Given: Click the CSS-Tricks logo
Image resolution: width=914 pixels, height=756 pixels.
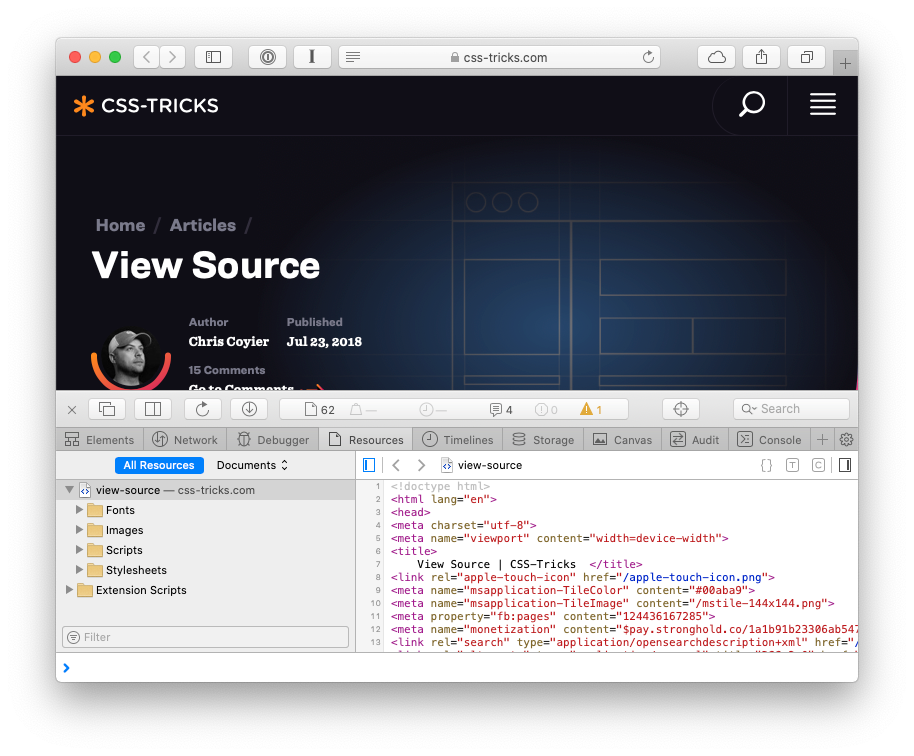Looking at the screenshot, I should pos(146,106).
